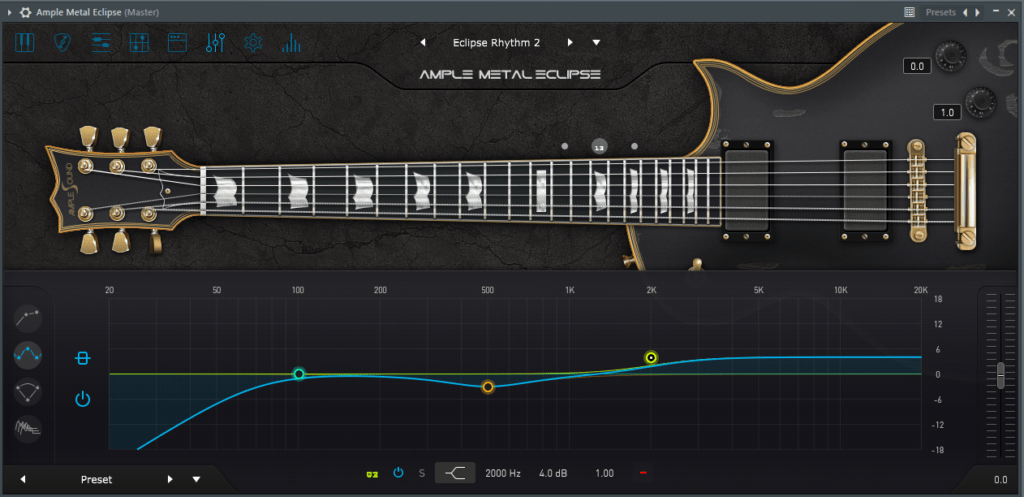Select the EQ curve effect button
1024x497 pixels.
tap(28, 355)
